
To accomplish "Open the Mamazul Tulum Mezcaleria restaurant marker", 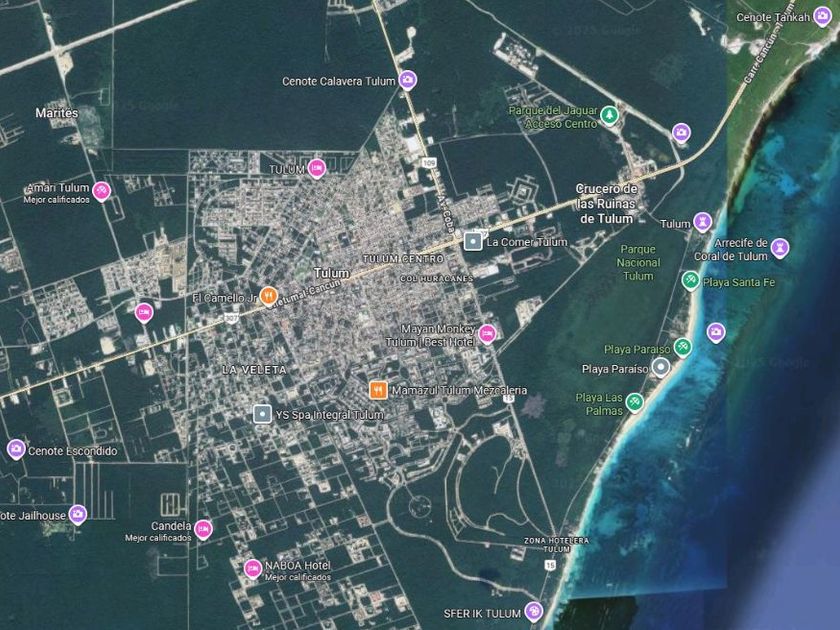I will (379, 390).
